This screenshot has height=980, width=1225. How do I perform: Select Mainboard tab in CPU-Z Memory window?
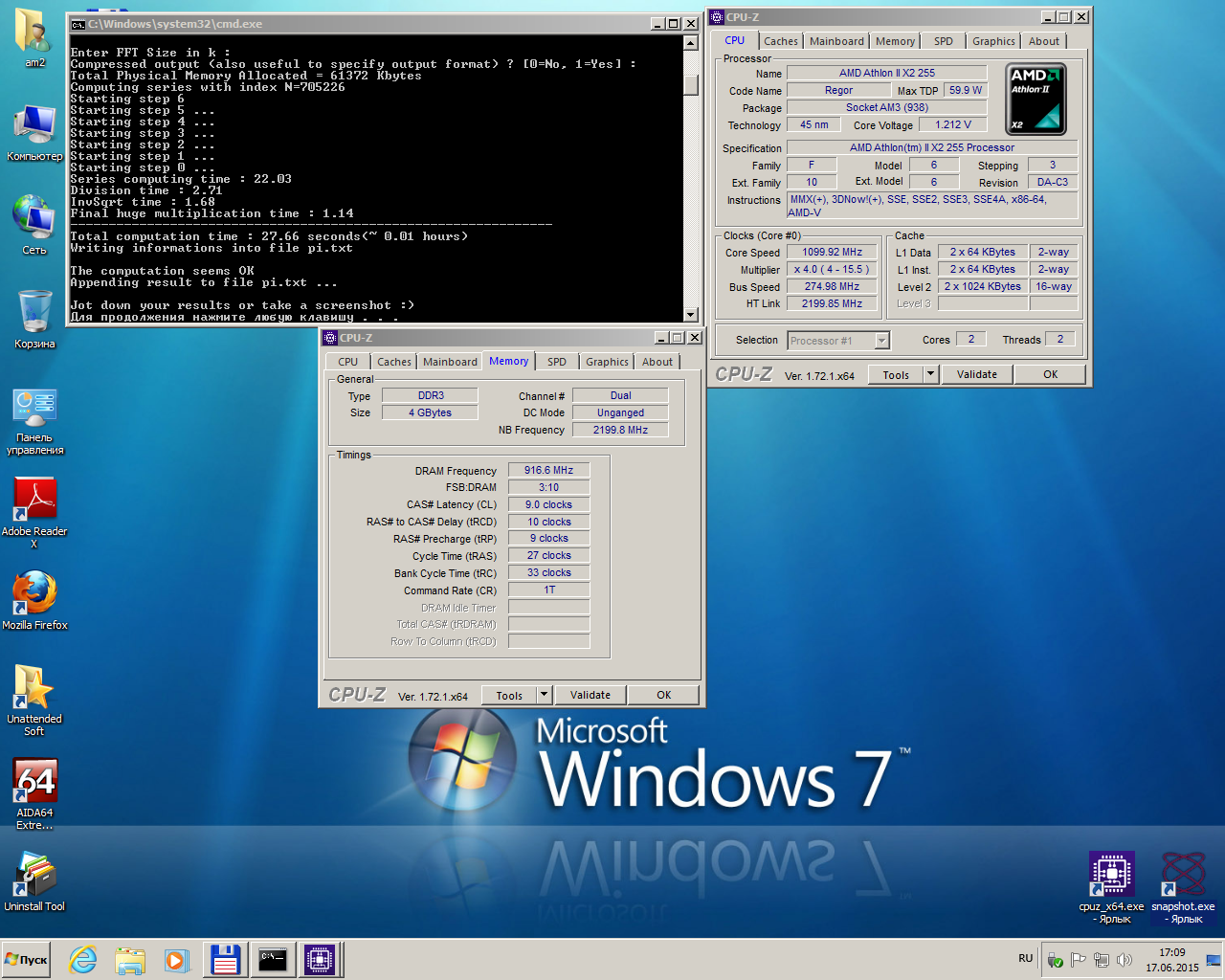450,362
